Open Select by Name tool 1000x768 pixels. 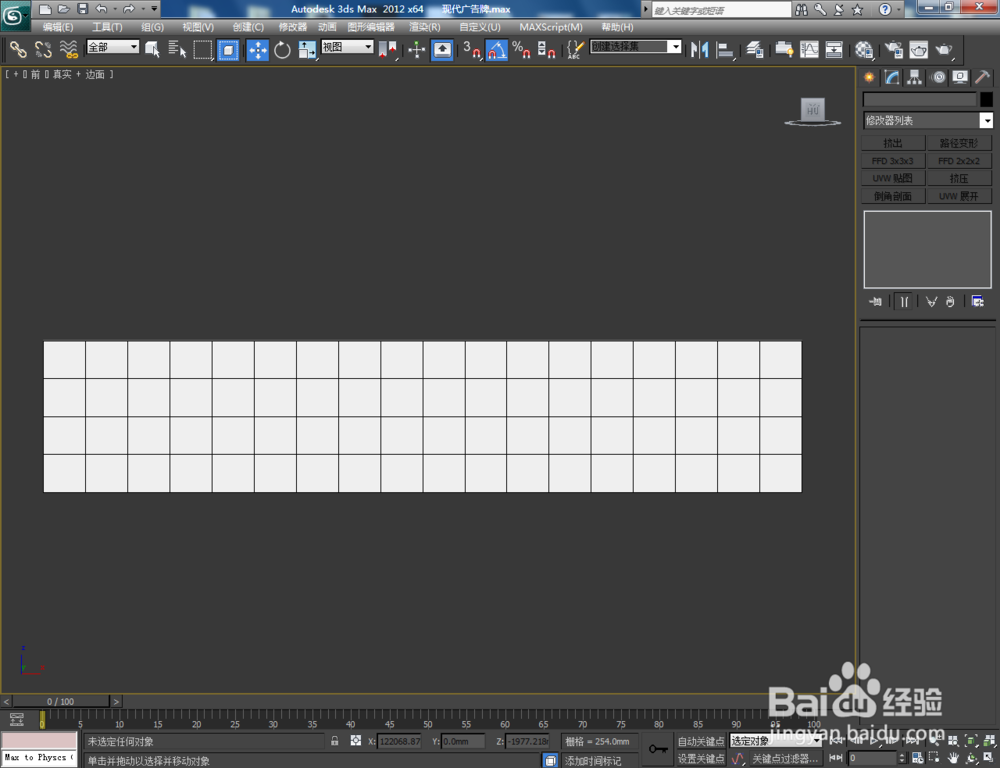[177, 49]
